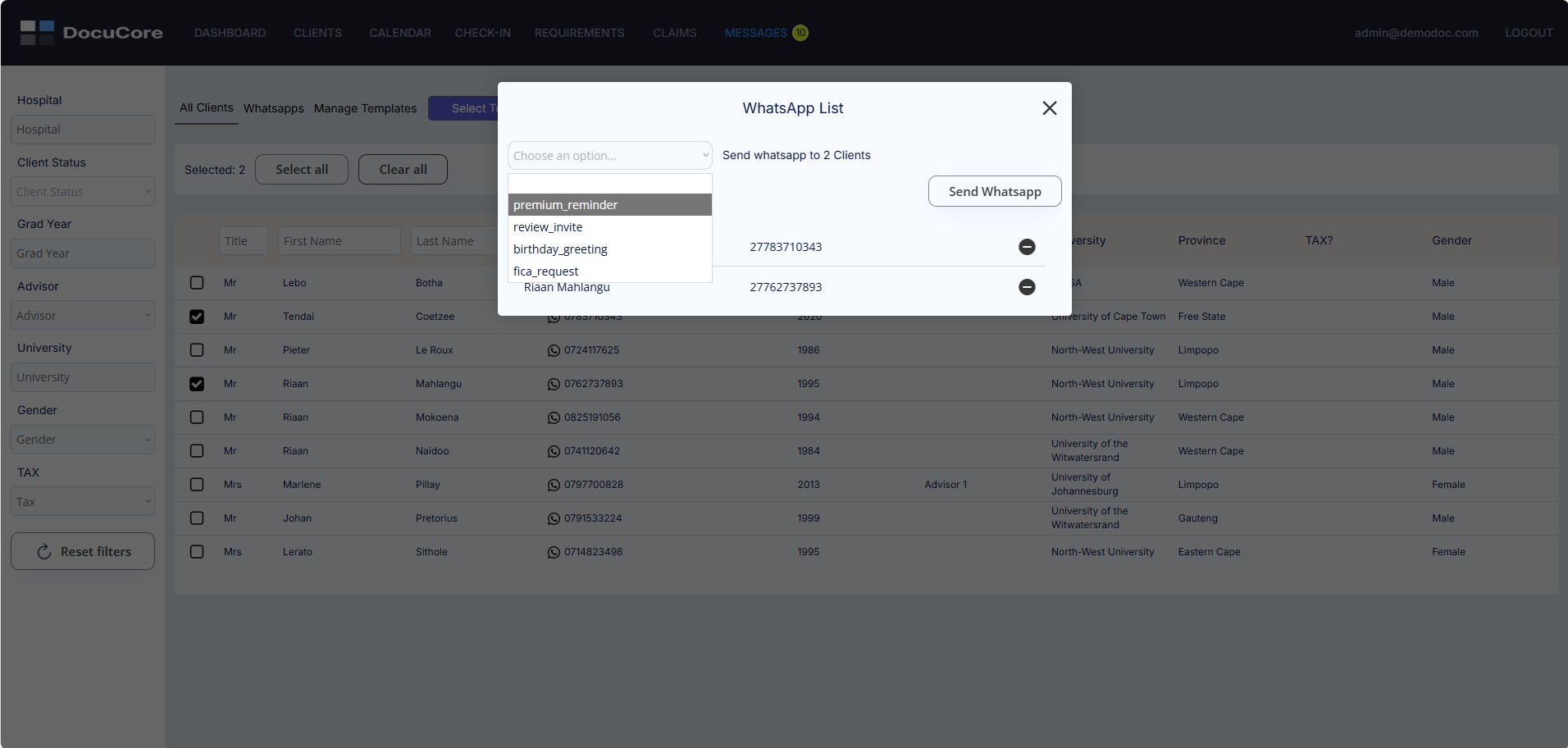Focus the Last Name column search field
Screen dimensions: 1568x748
[454, 240]
